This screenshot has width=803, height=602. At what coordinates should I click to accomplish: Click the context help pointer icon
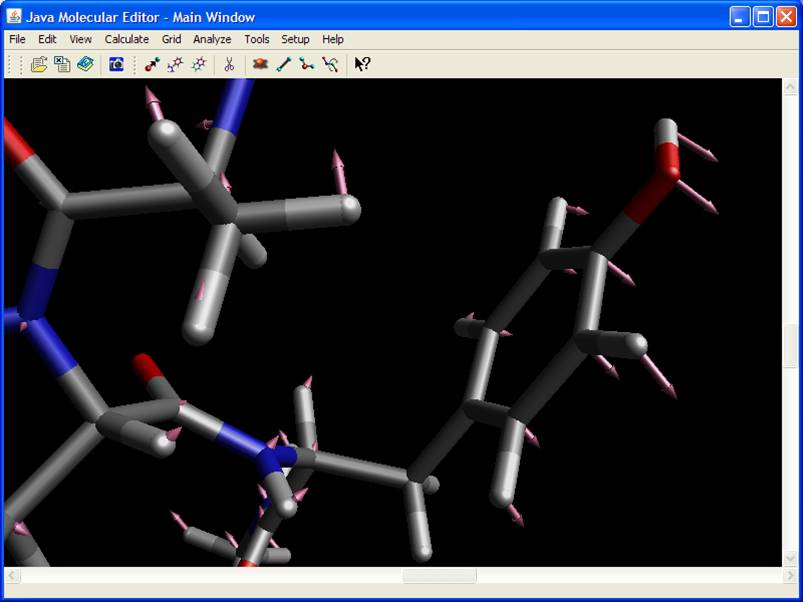point(362,64)
